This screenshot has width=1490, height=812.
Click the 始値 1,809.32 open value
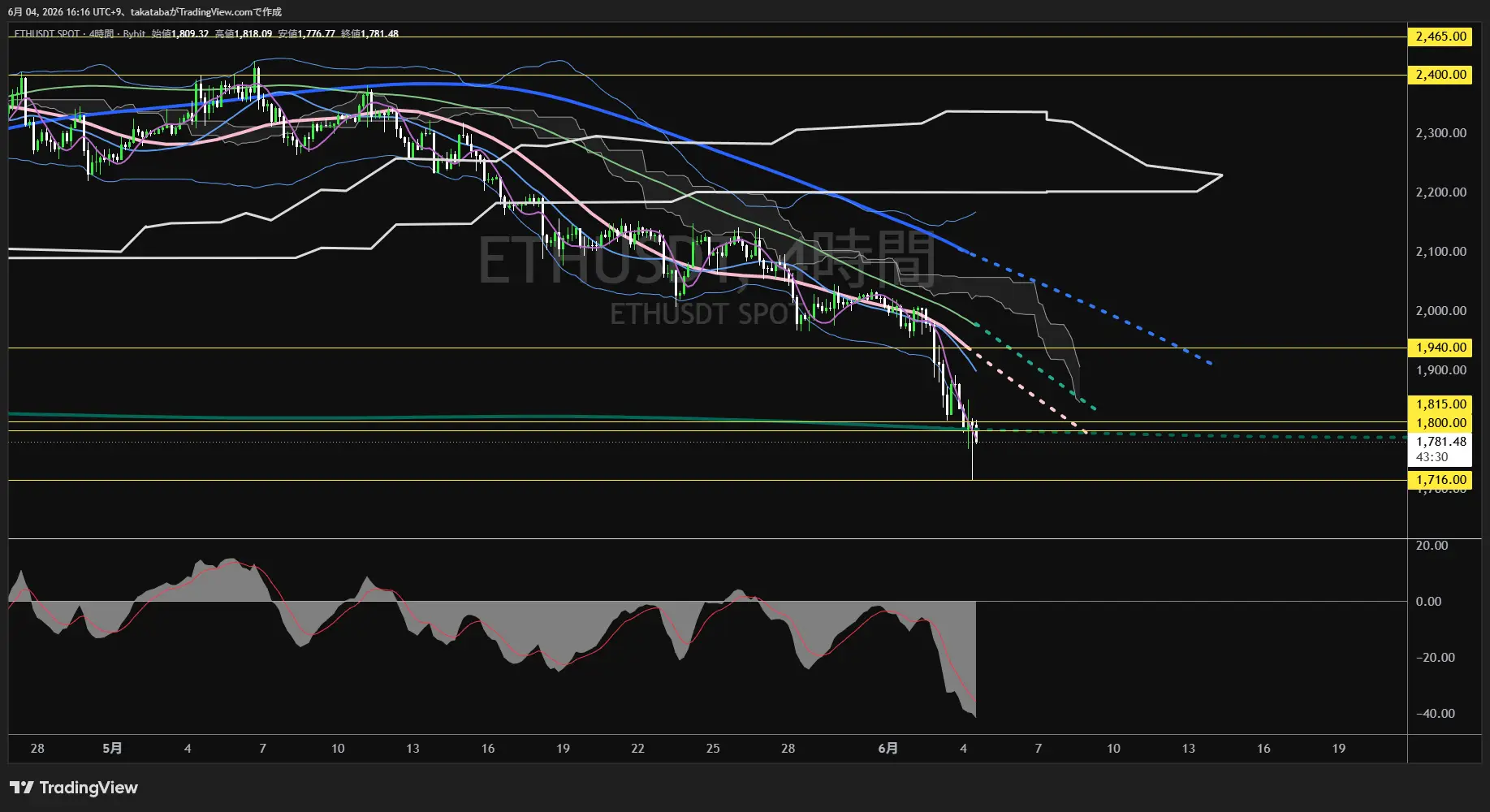click(x=180, y=34)
